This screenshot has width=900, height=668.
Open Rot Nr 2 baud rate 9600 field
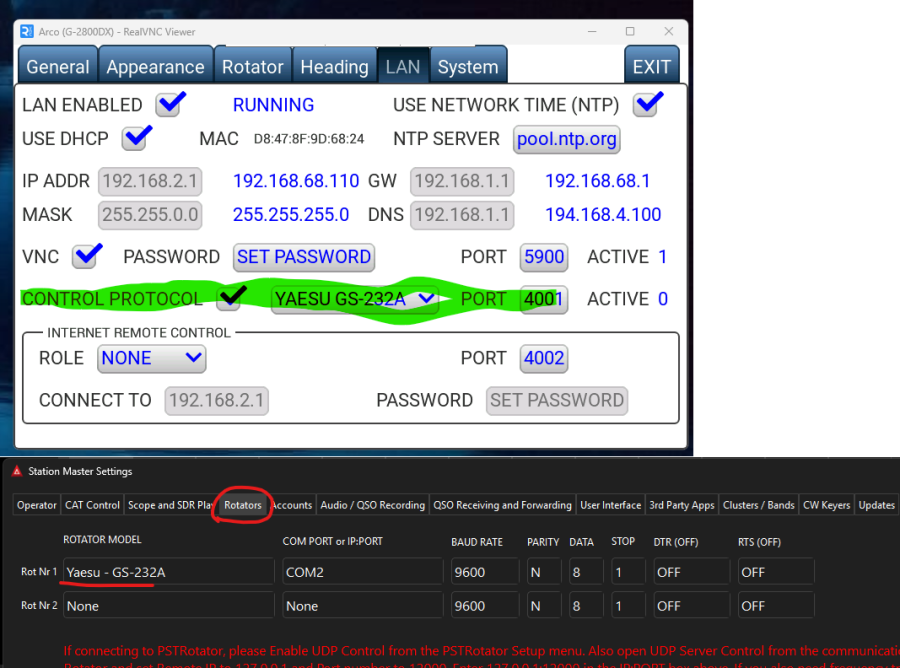point(485,606)
